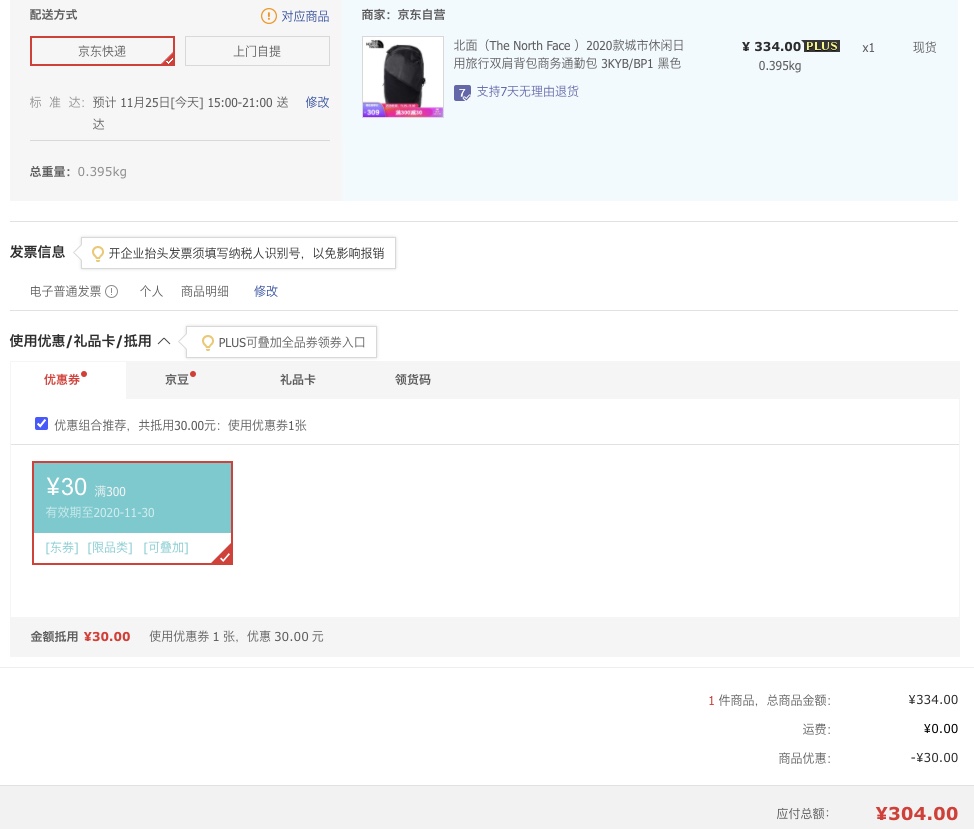The image size is (974, 829).
Task: Open 支持7天无理由退货 link
Action: coord(527,92)
